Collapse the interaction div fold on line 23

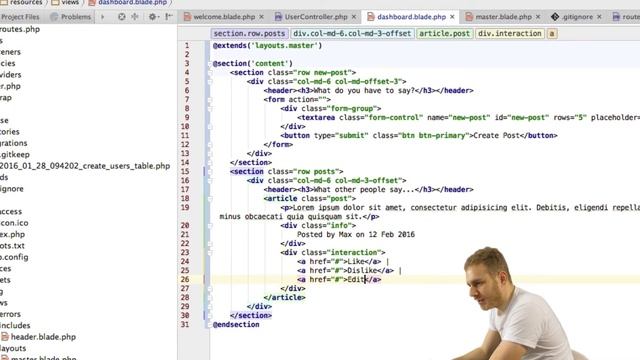click(210, 253)
